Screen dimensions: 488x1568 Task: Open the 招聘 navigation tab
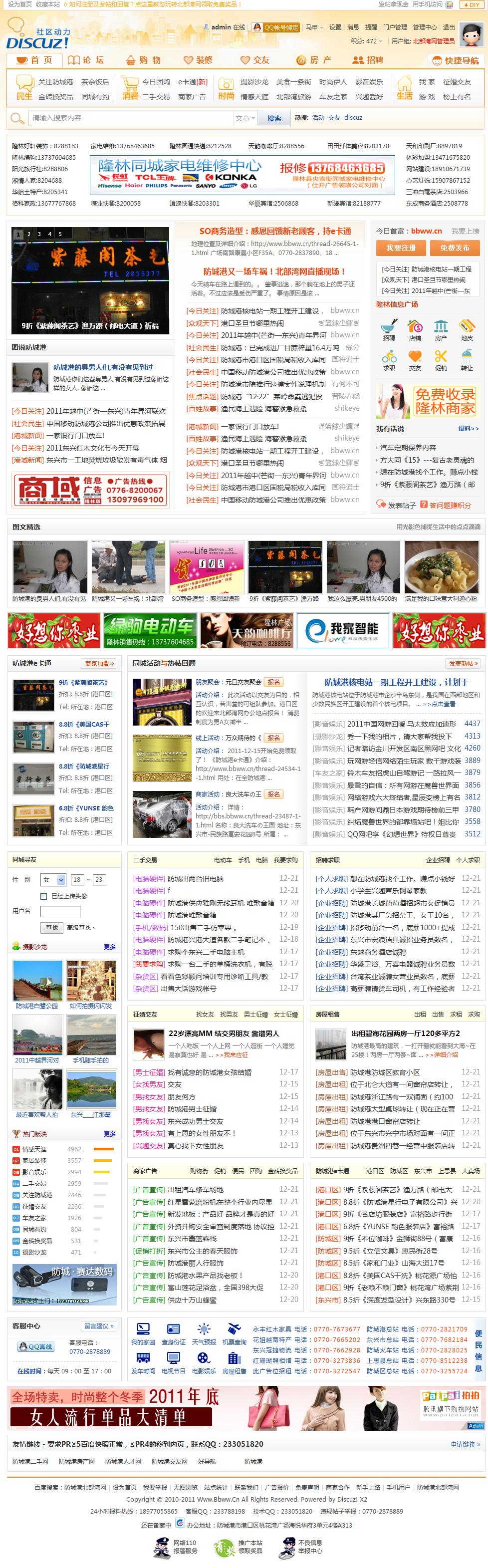(368, 60)
